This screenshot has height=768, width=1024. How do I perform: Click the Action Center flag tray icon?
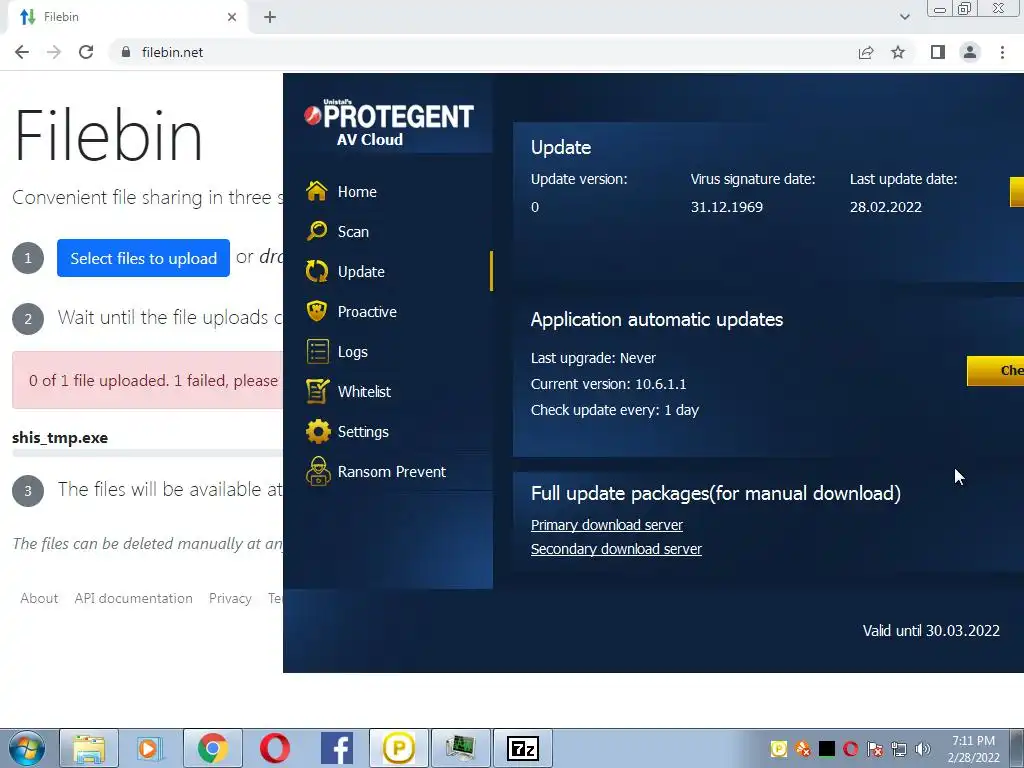pos(875,748)
